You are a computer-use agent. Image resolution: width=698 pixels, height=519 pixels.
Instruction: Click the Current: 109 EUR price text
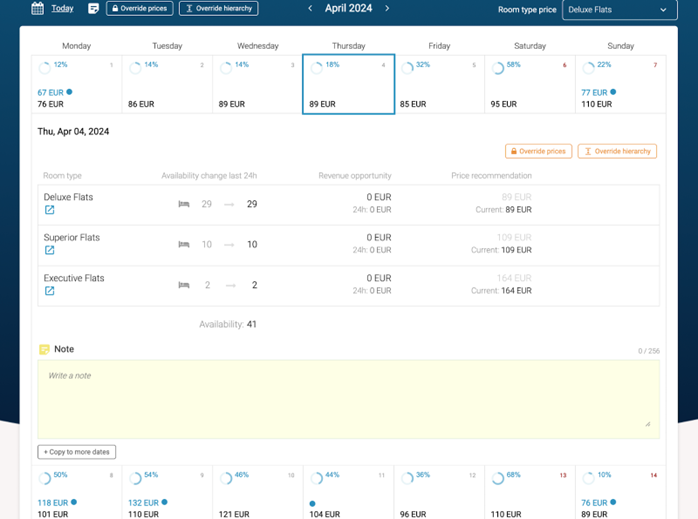tap(501, 250)
